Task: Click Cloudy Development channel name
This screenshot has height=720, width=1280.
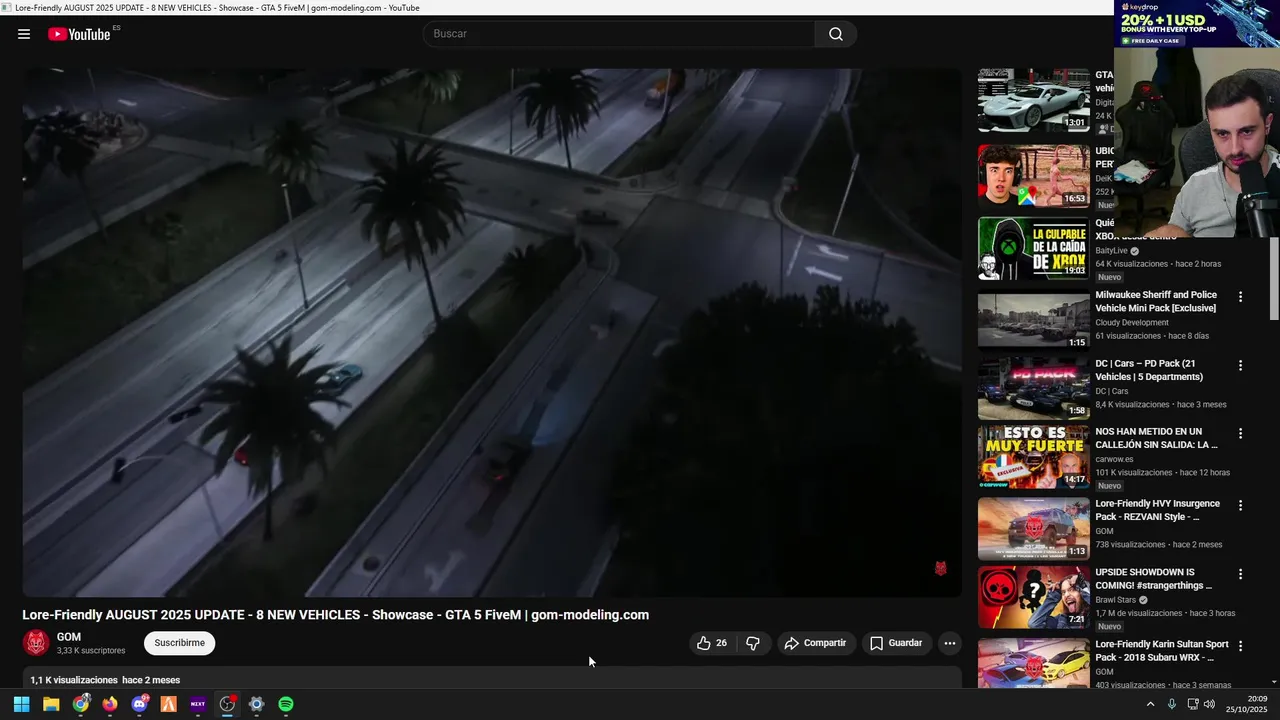Action: pos(1132,323)
